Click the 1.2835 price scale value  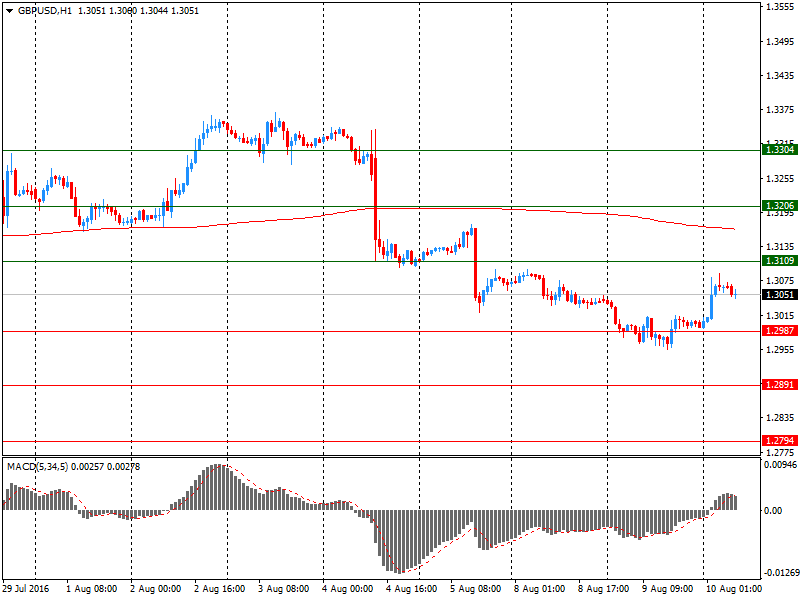(x=780, y=418)
